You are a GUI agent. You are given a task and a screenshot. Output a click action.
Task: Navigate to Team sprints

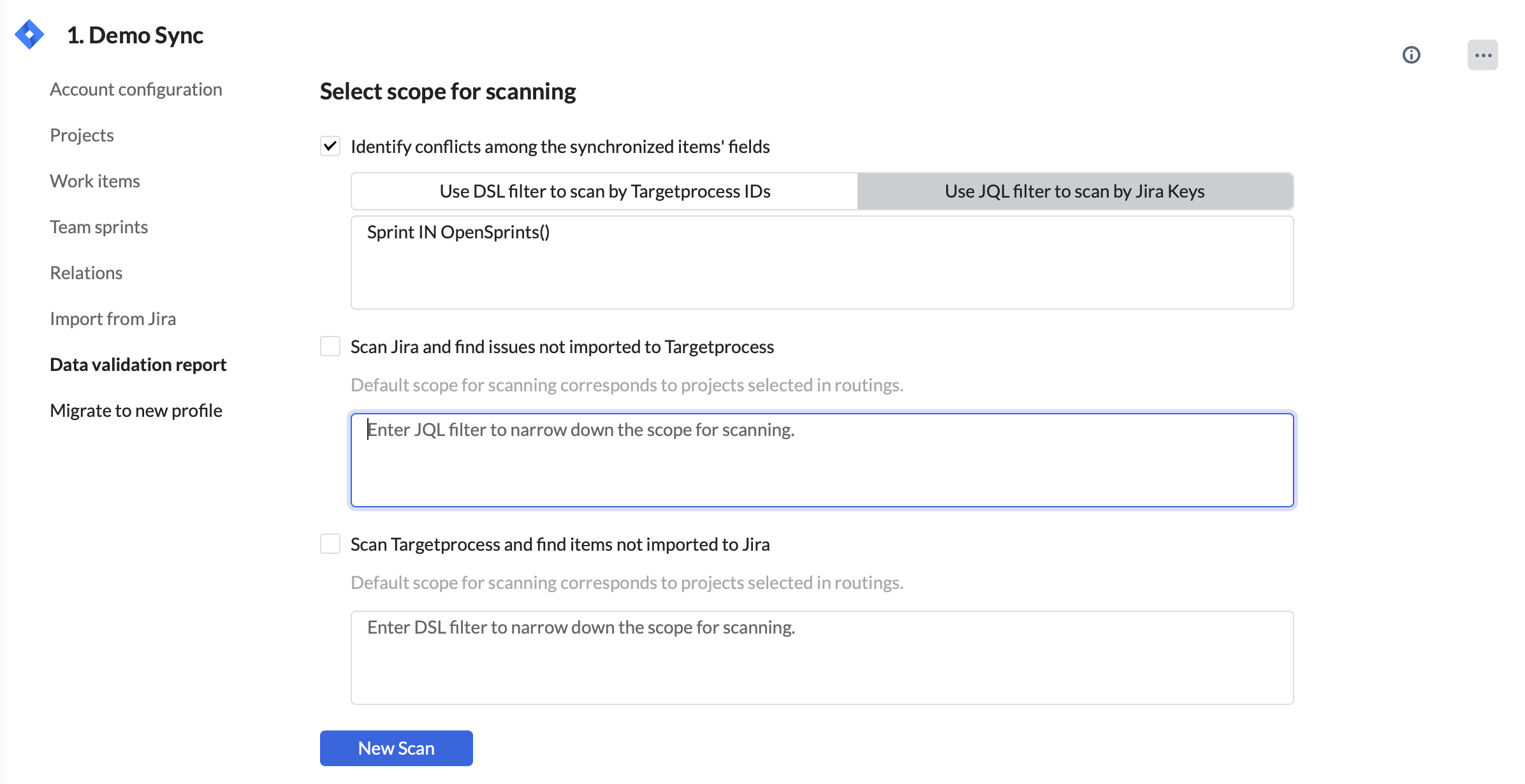(x=99, y=227)
